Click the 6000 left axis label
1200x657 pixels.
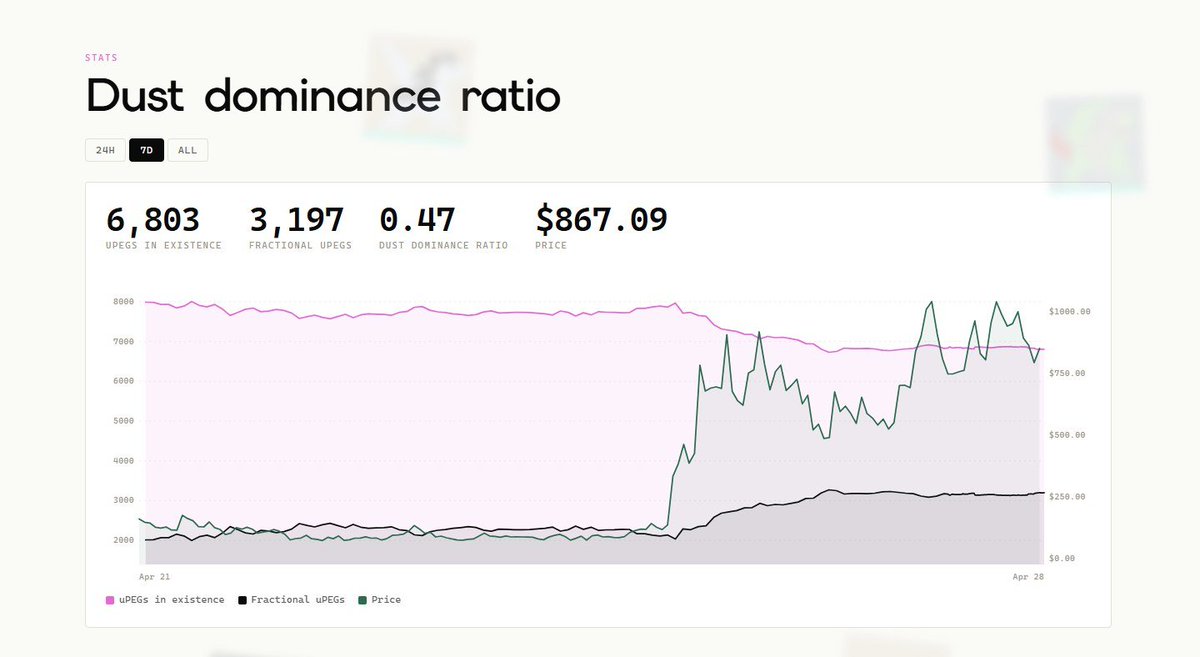tap(124, 381)
